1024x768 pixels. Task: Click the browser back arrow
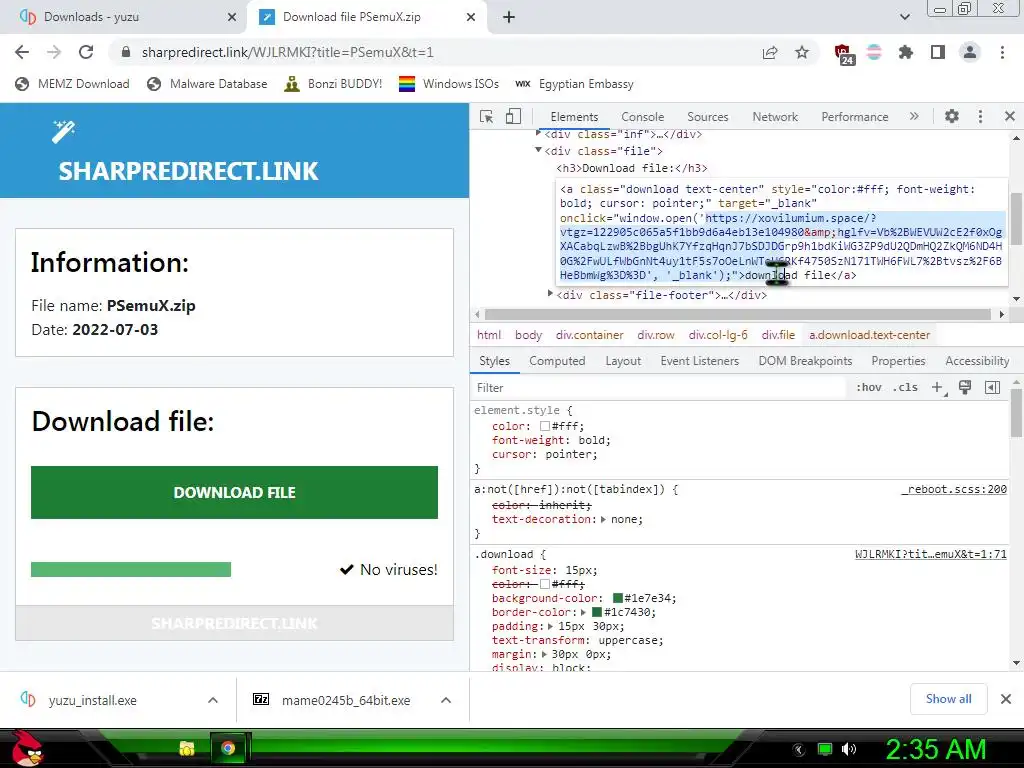22,52
